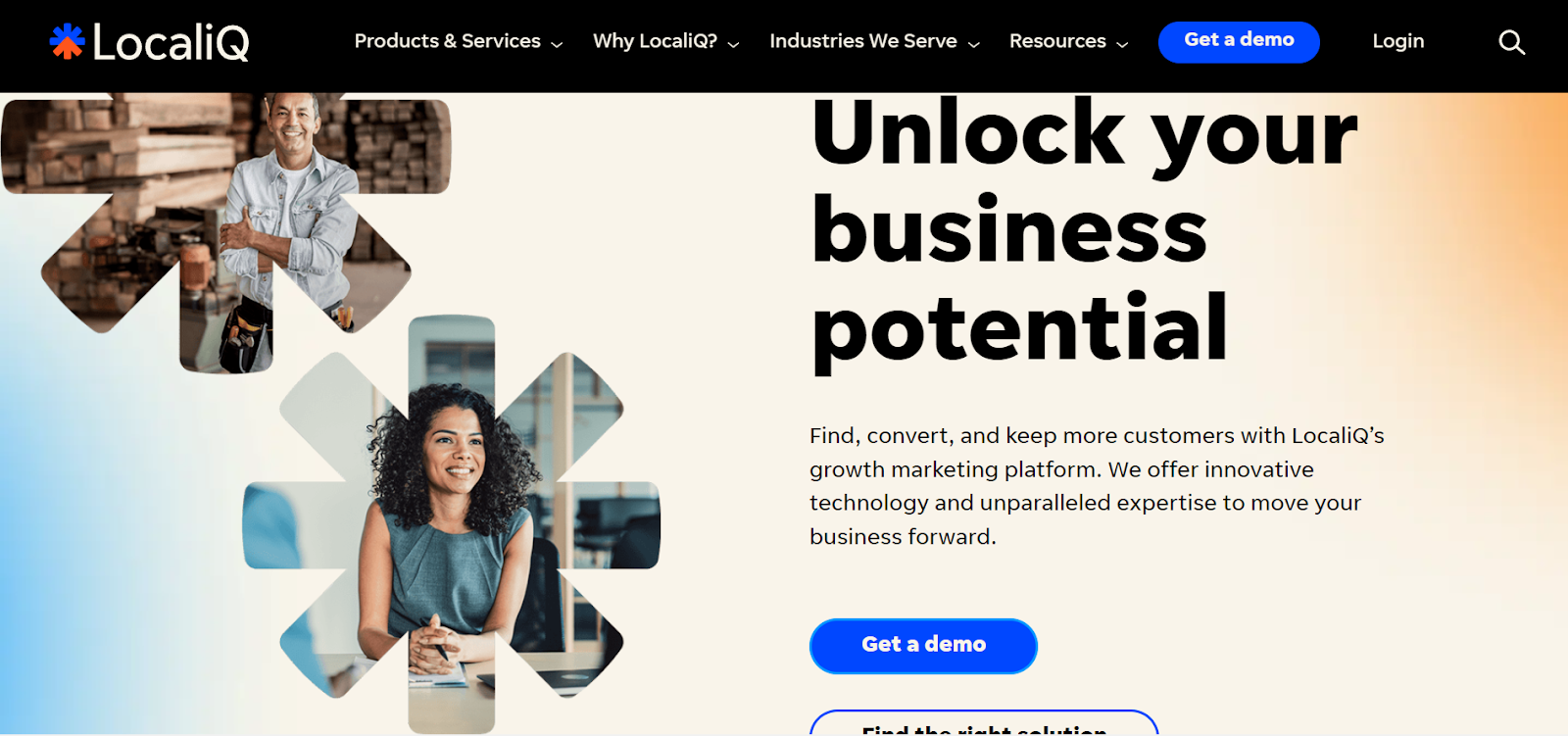Open the search magnifier icon

pyautogui.click(x=1512, y=42)
